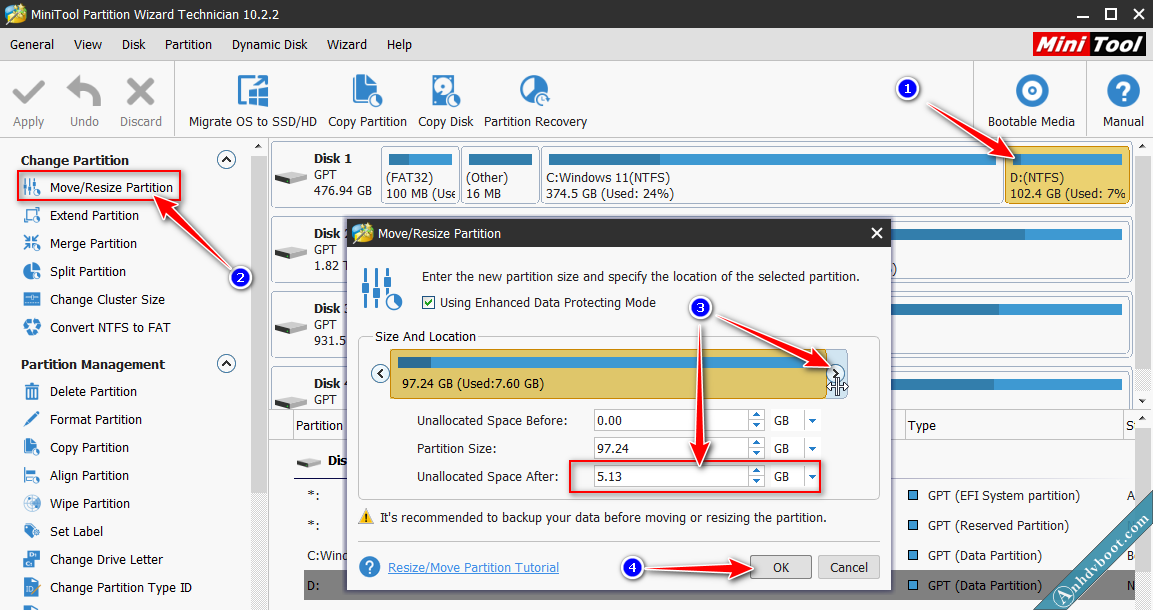
Task: Click the Apply checkmark icon
Action: coord(29,93)
